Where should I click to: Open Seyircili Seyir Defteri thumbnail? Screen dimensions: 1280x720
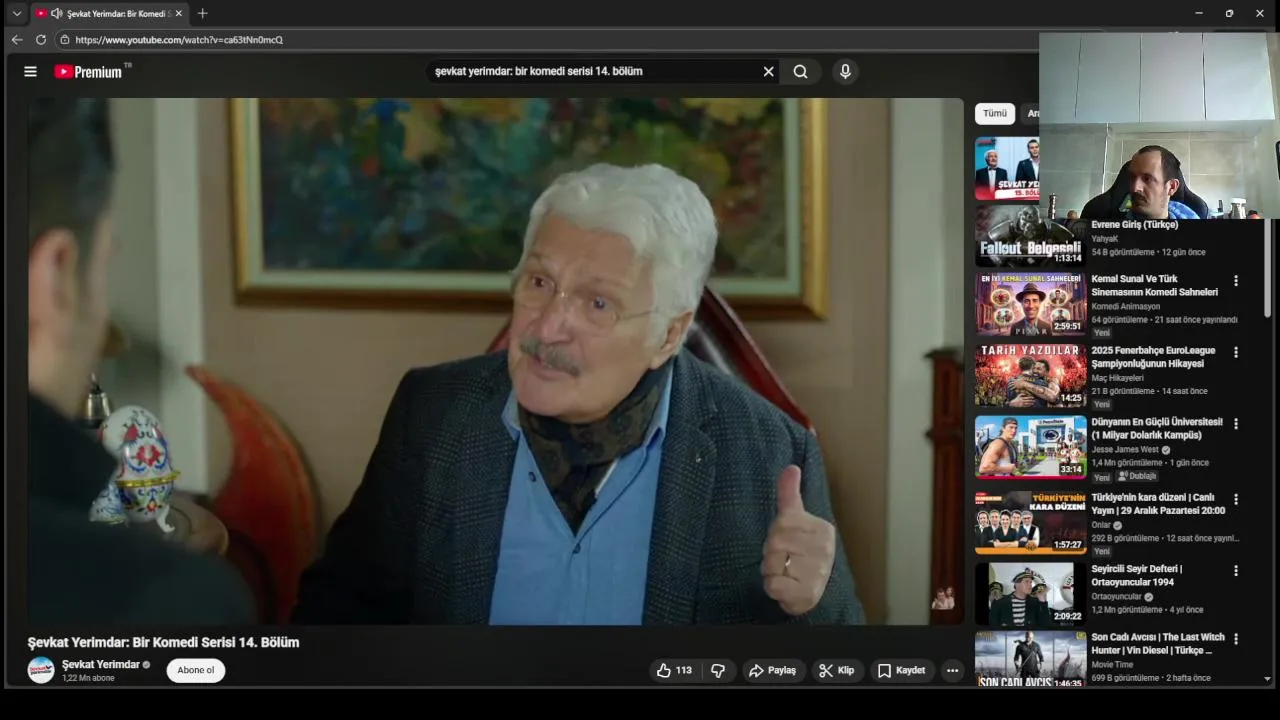(x=1030, y=594)
